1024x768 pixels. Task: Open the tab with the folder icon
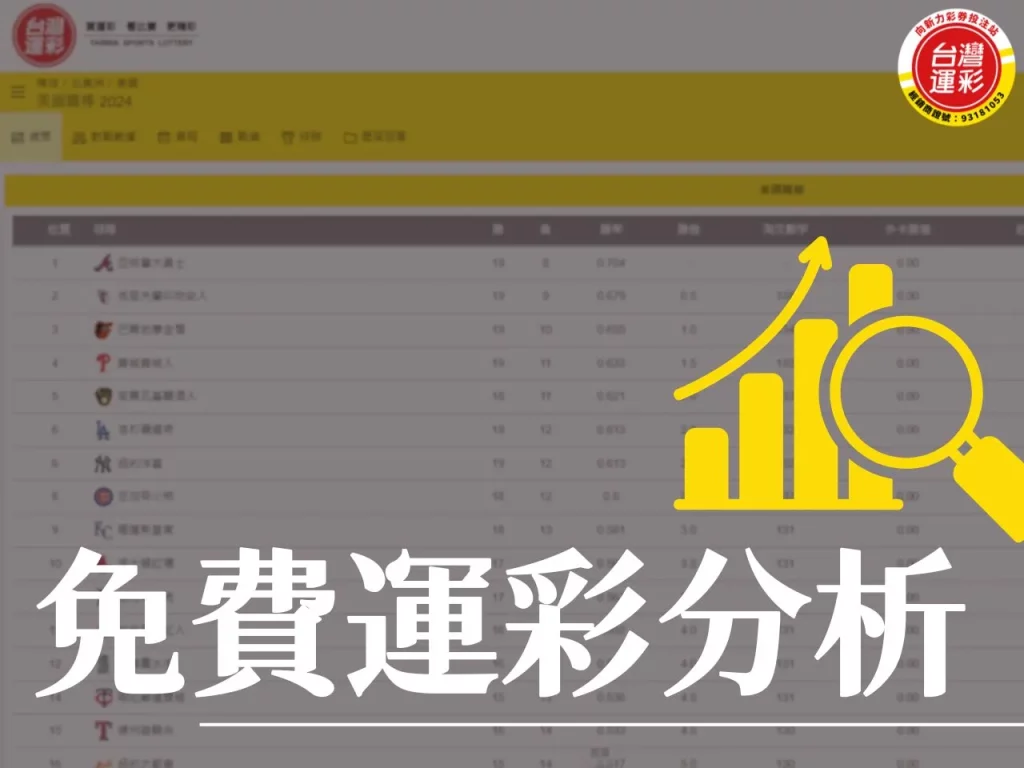(375, 137)
